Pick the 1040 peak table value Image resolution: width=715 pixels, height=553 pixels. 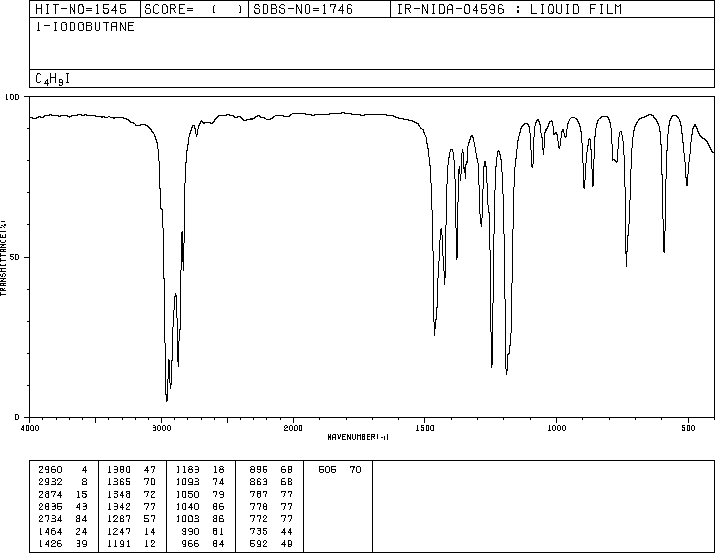[187, 506]
